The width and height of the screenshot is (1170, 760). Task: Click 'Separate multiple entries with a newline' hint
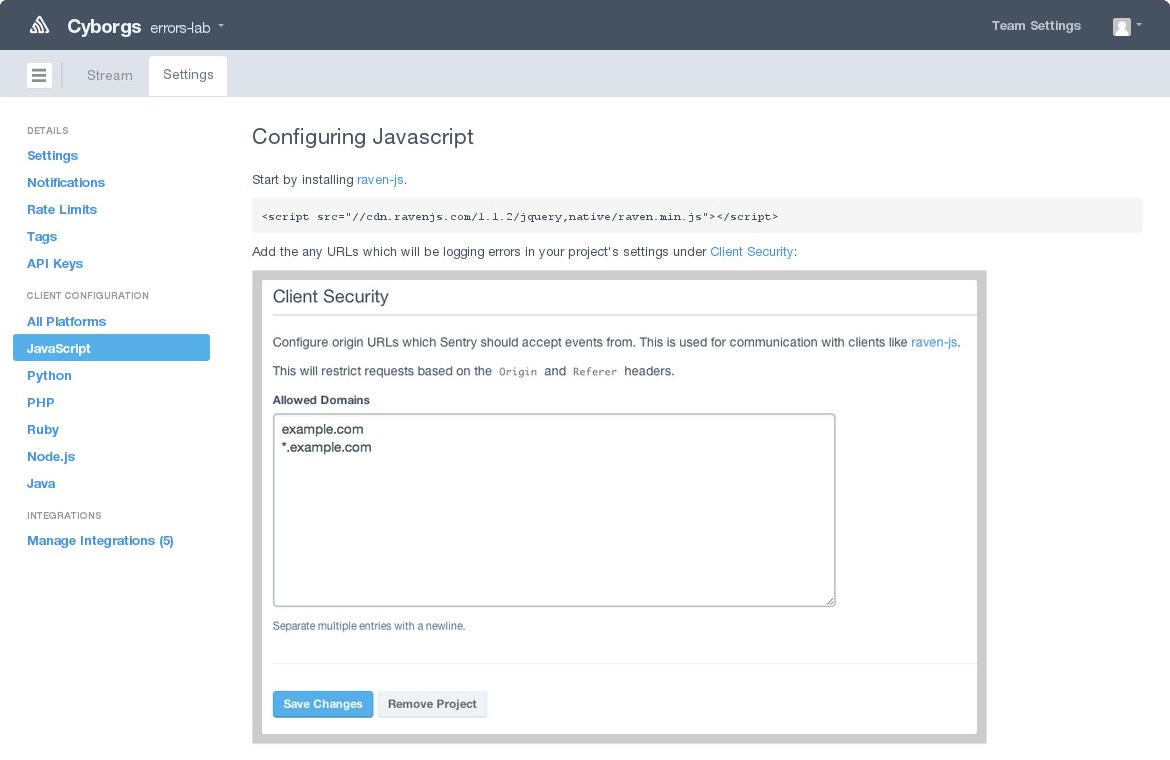(x=369, y=626)
